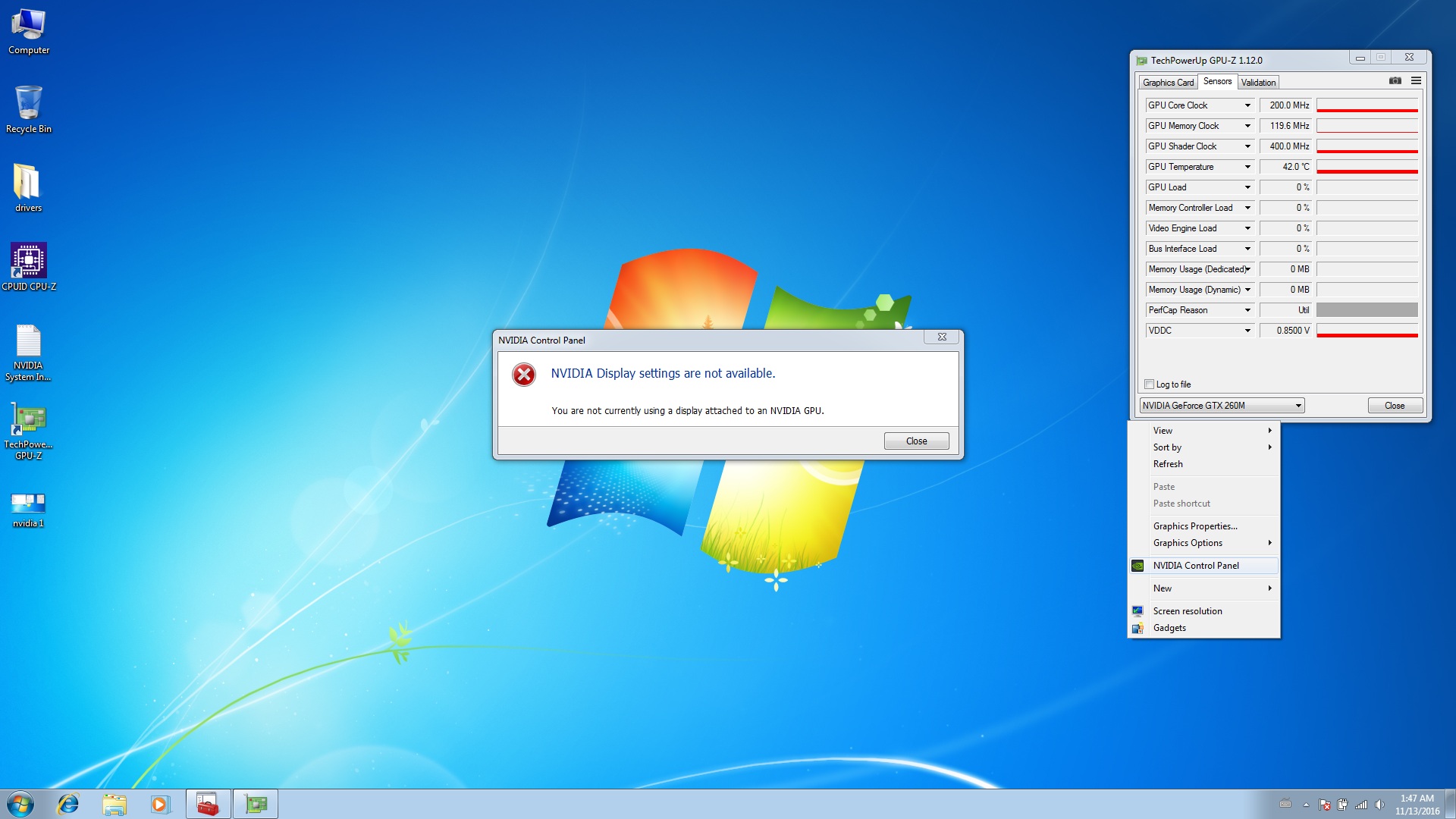This screenshot has width=1456, height=819.
Task: Click the grey PerfCap Reason bar
Action: point(1367,310)
